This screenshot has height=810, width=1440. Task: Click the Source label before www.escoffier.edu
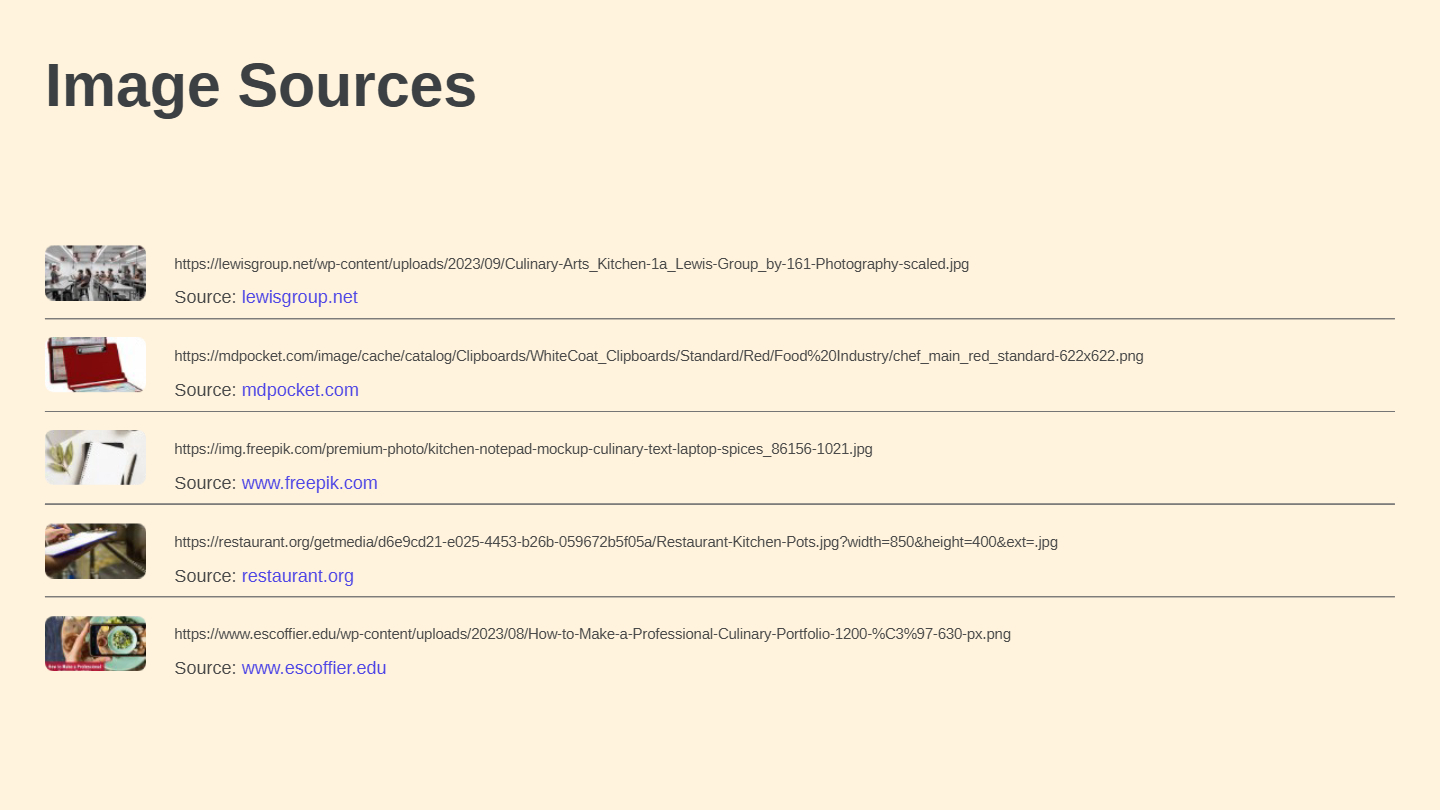tap(205, 668)
